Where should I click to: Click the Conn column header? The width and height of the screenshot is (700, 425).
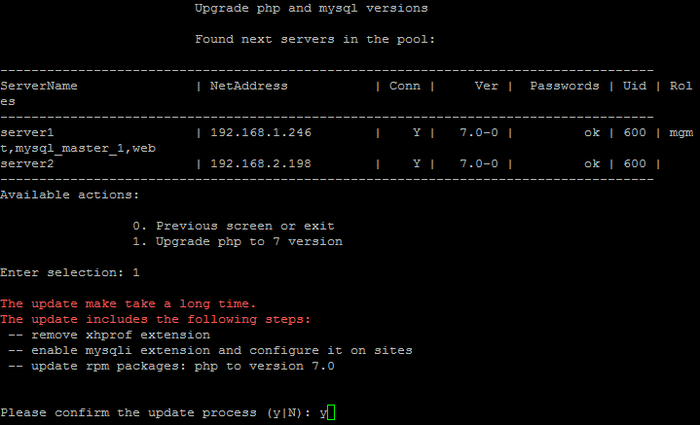[404, 86]
